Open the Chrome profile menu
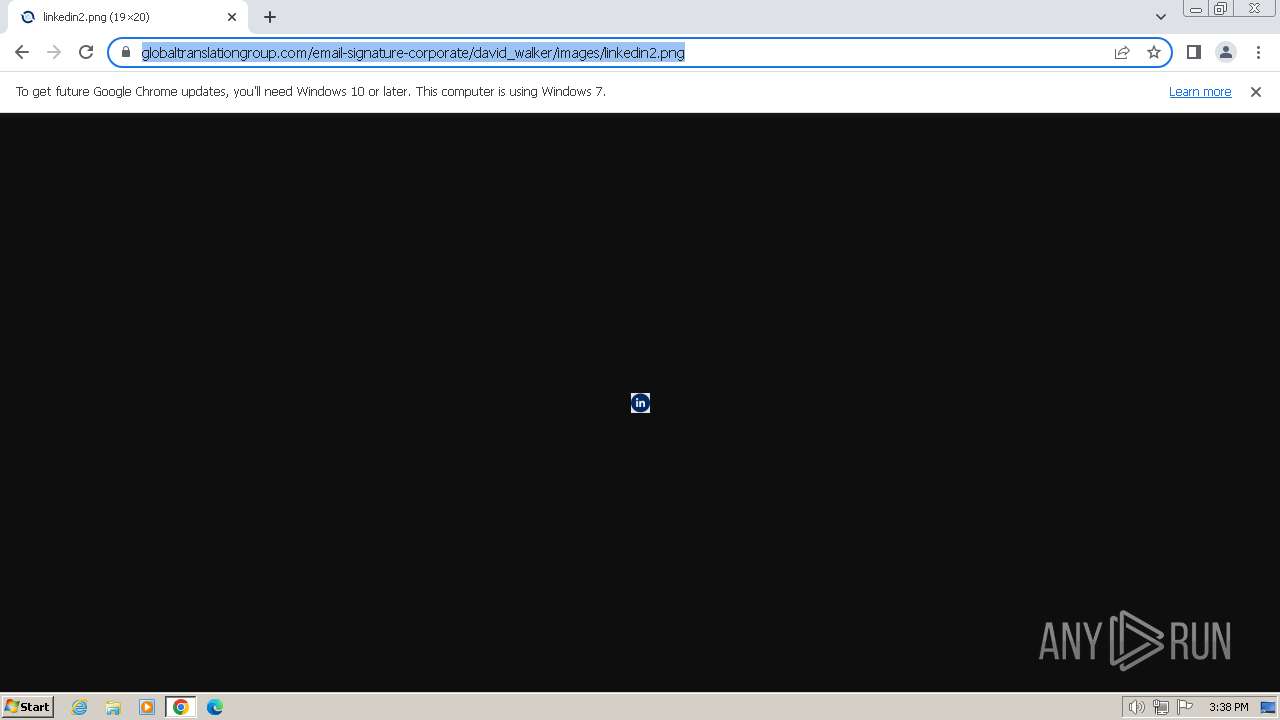The width and height of the screenshot is (1280, 720). [x=1226, y=52]
